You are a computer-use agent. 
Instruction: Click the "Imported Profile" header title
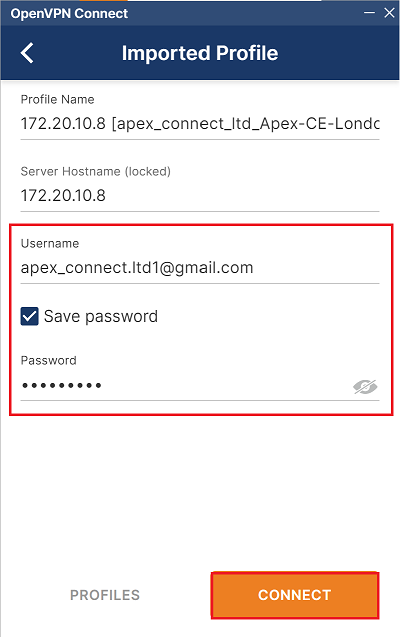pyautogui.click(x=200, y=53)
